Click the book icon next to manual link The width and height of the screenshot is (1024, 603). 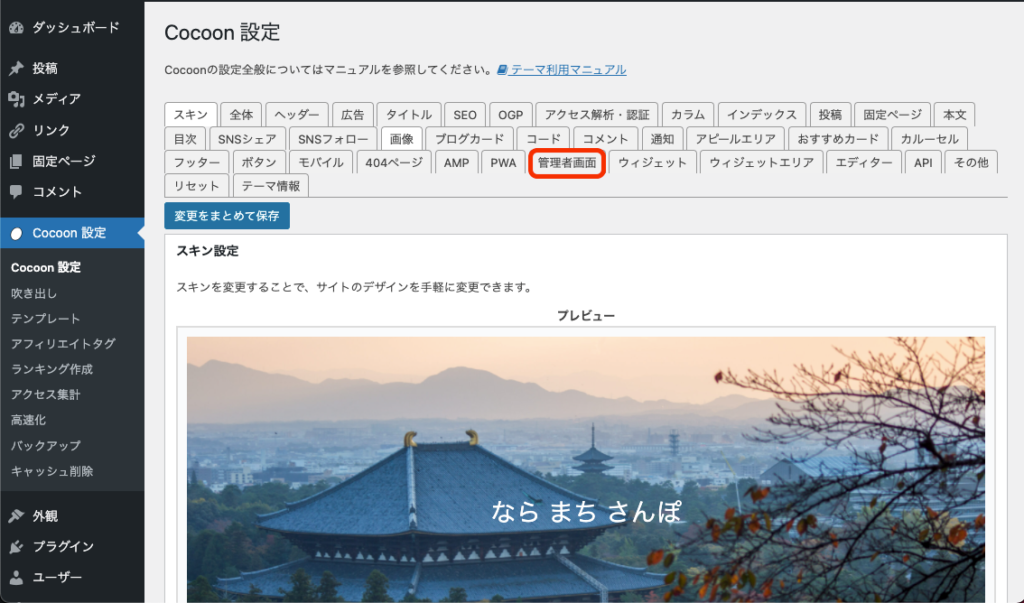click(x=502, y=70)
